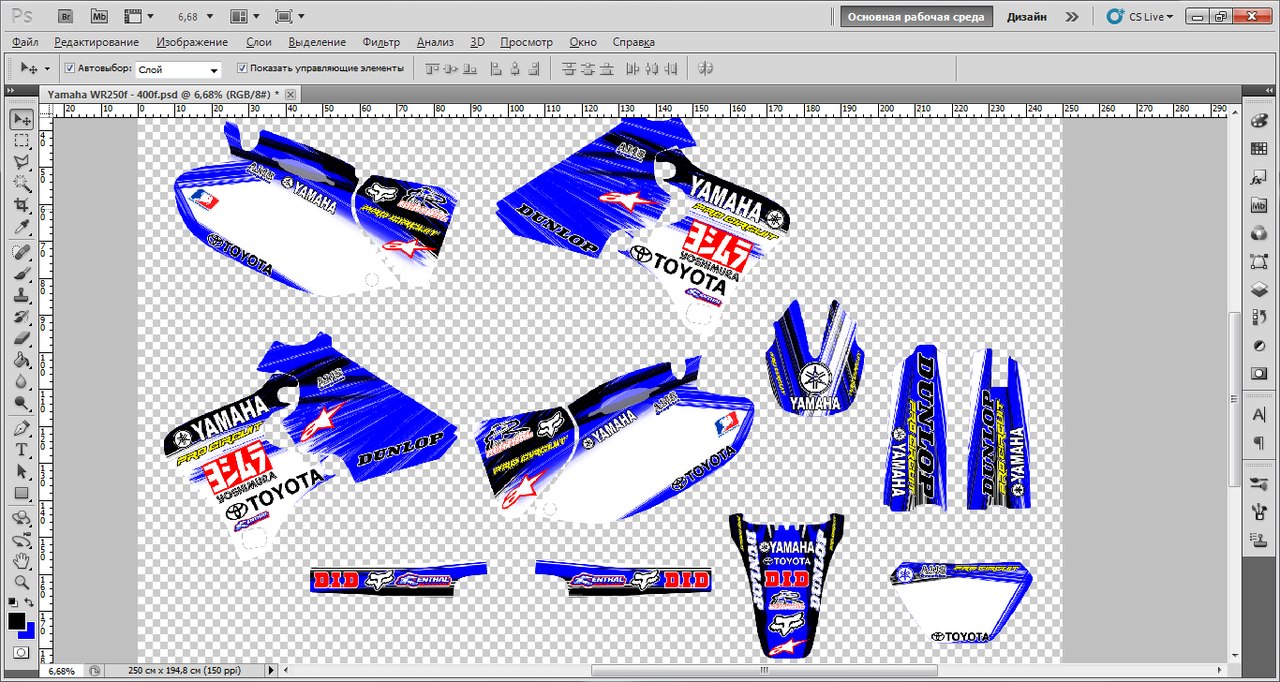The image size is (1280, 682).
Task: Select the Blur tool
Action: tap(21, 382)
